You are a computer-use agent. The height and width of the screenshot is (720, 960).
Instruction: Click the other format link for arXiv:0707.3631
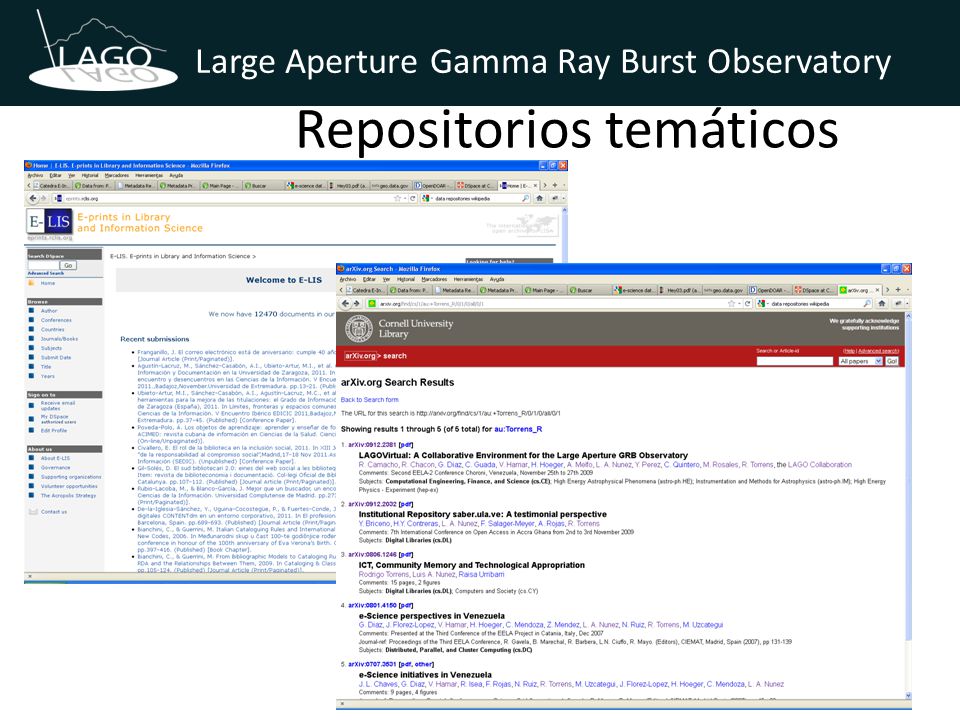(424, 664)
